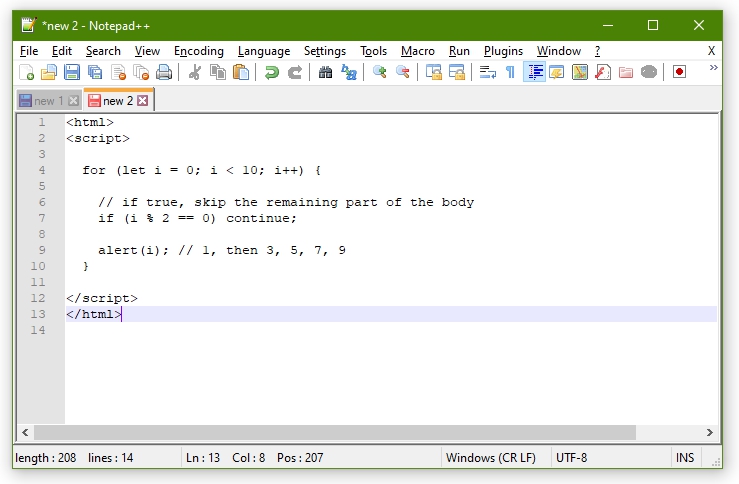The image size is (739, 484).
Task: Undo the last edit with green arrow
Action: 271,72
